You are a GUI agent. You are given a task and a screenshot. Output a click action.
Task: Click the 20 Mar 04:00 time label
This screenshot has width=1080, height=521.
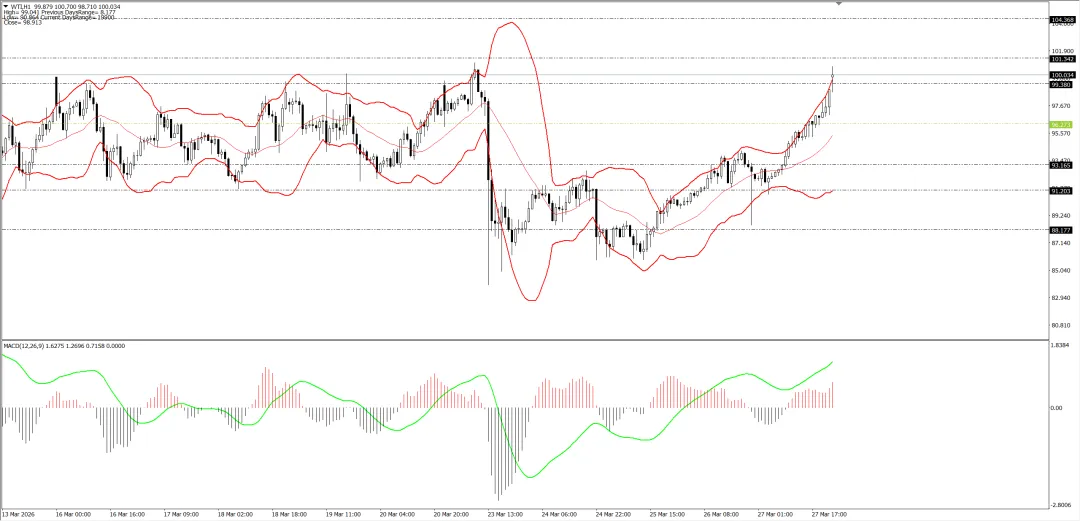tap(397, 514)
